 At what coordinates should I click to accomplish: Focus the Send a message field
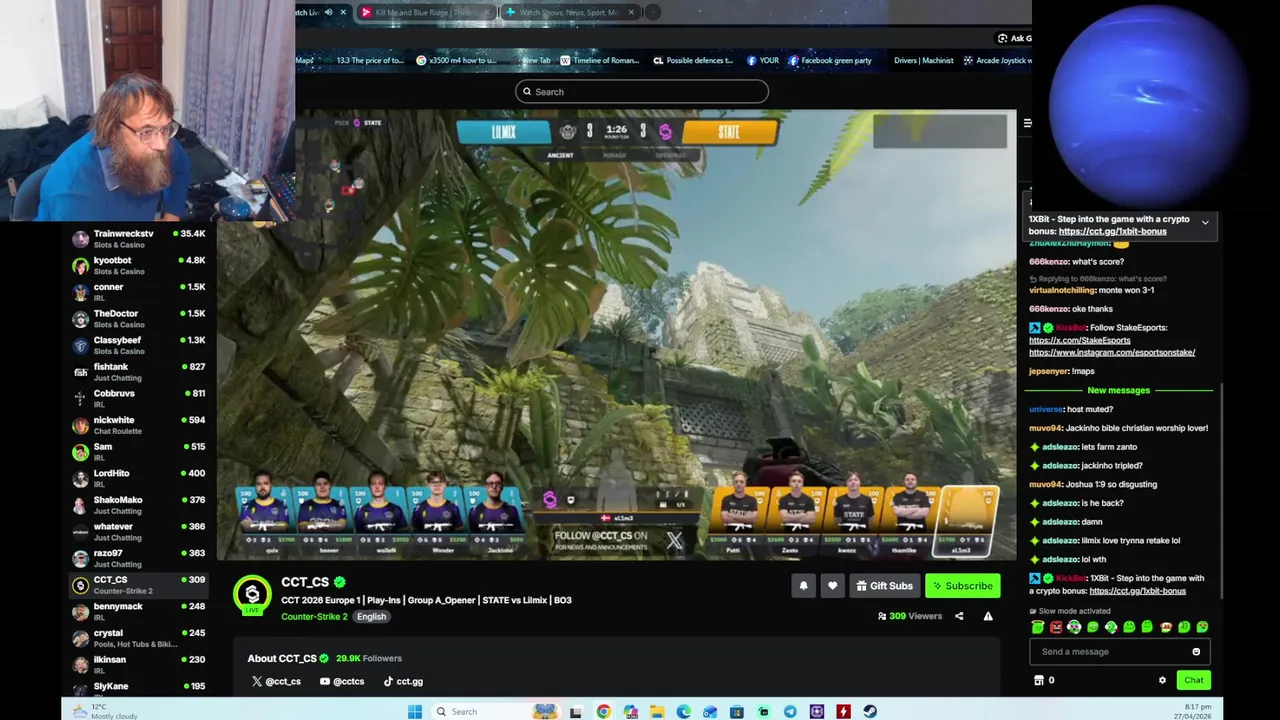pos(1119,652)
